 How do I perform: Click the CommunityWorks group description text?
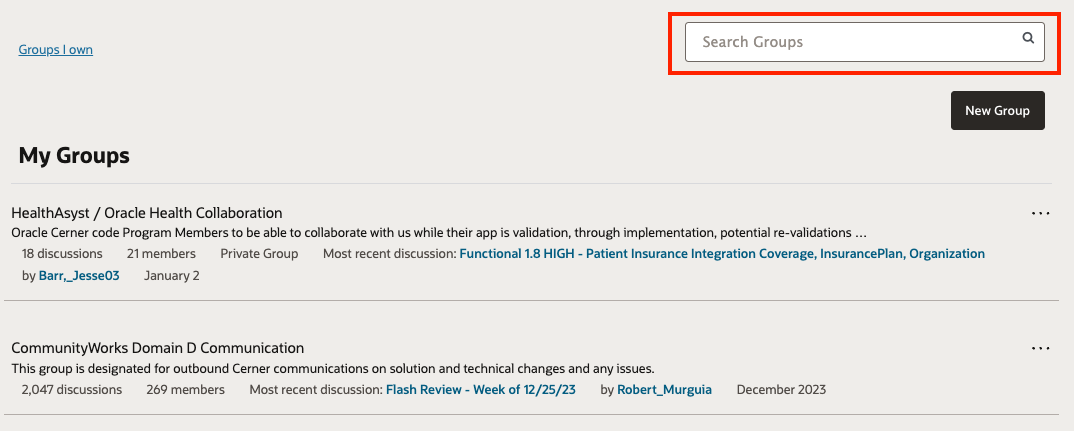[333, 369]
